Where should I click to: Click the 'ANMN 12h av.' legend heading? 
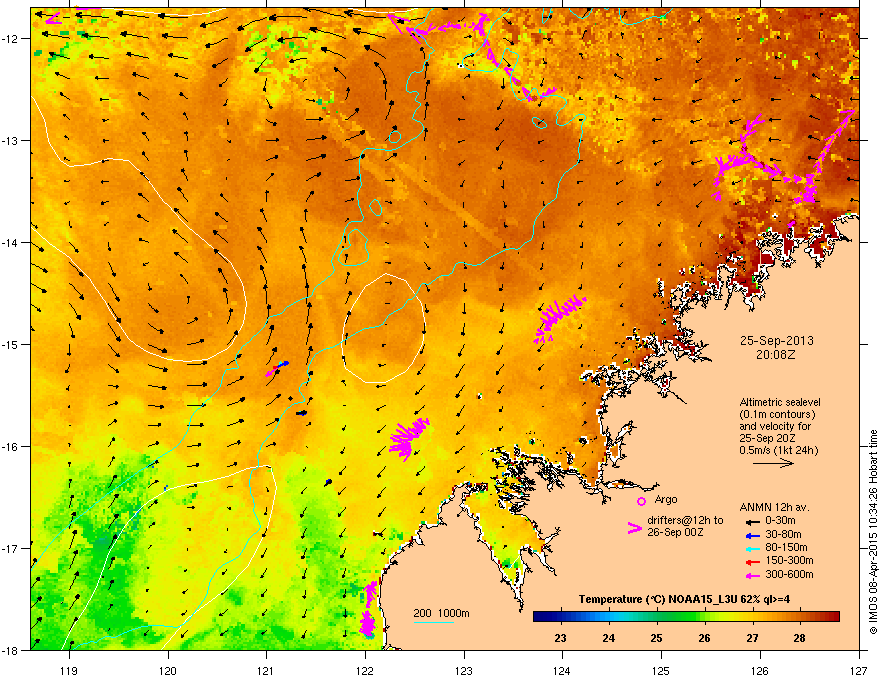774,508
